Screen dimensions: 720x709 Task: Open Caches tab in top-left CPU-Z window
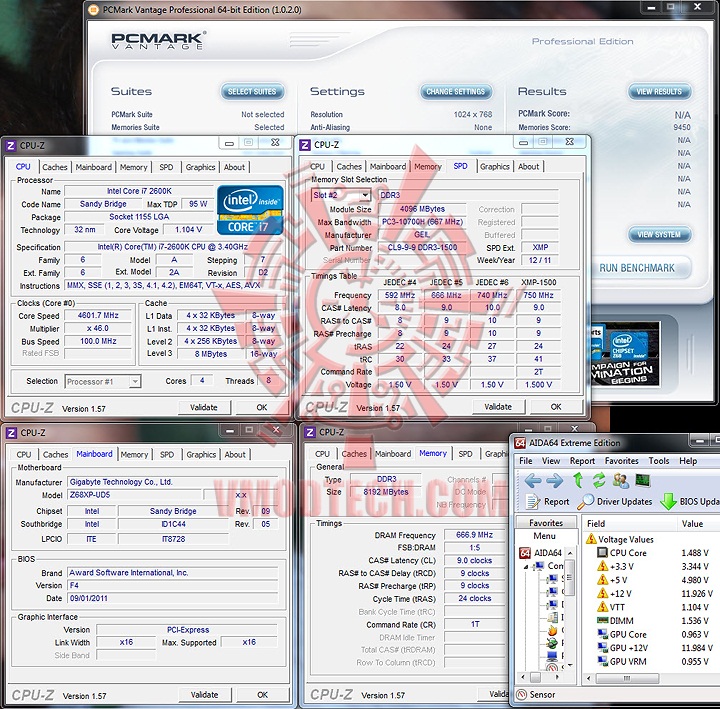point(55,167)
